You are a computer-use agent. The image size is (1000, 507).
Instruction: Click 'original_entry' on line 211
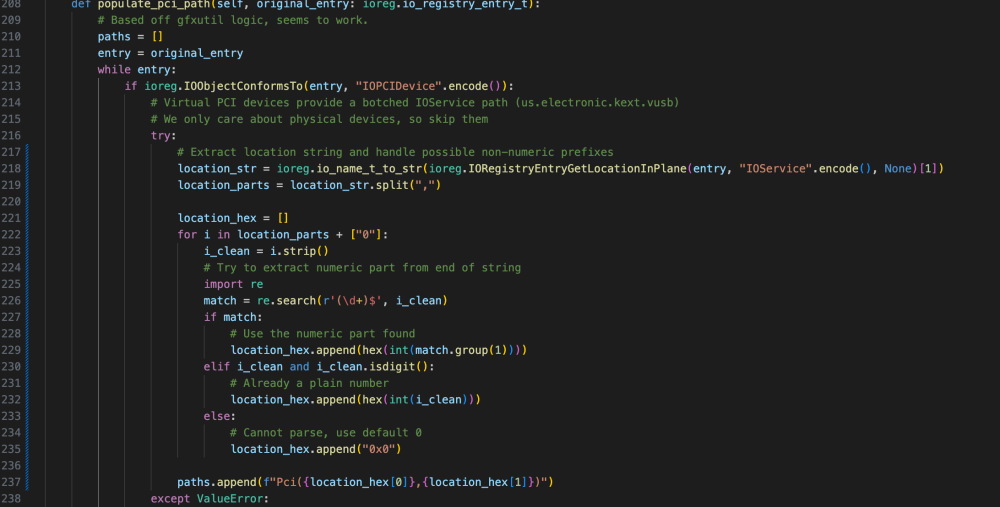tap(196, 53)
